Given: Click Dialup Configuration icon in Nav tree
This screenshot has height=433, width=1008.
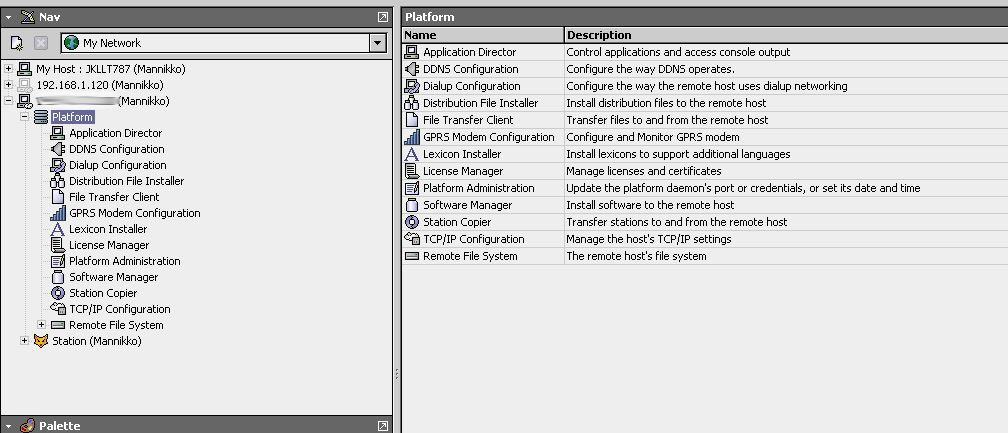Looking at the screenshot, I should click(57, 165).
